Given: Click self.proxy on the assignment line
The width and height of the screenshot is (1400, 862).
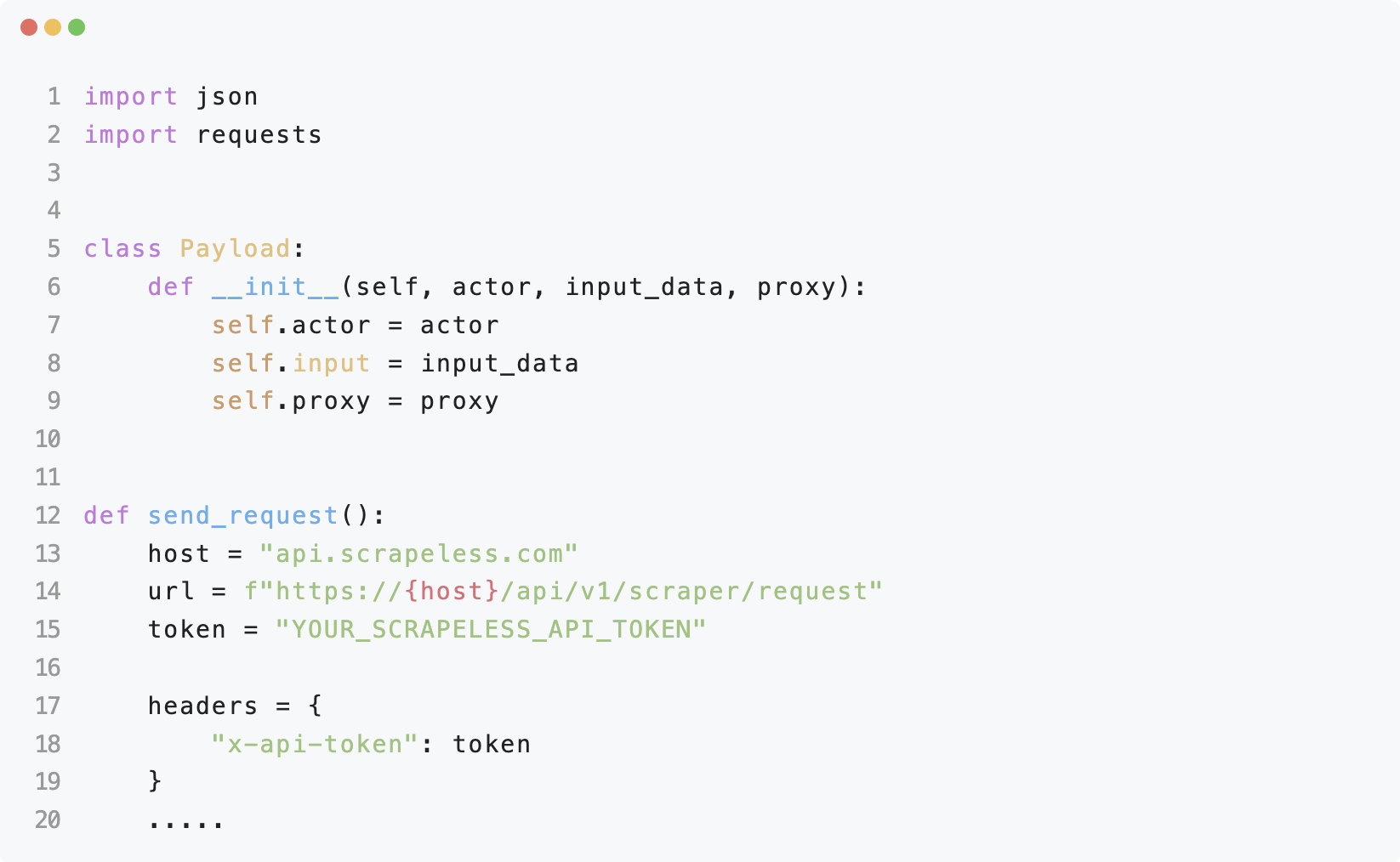Looking at the screenshot, I should point(291,401).
